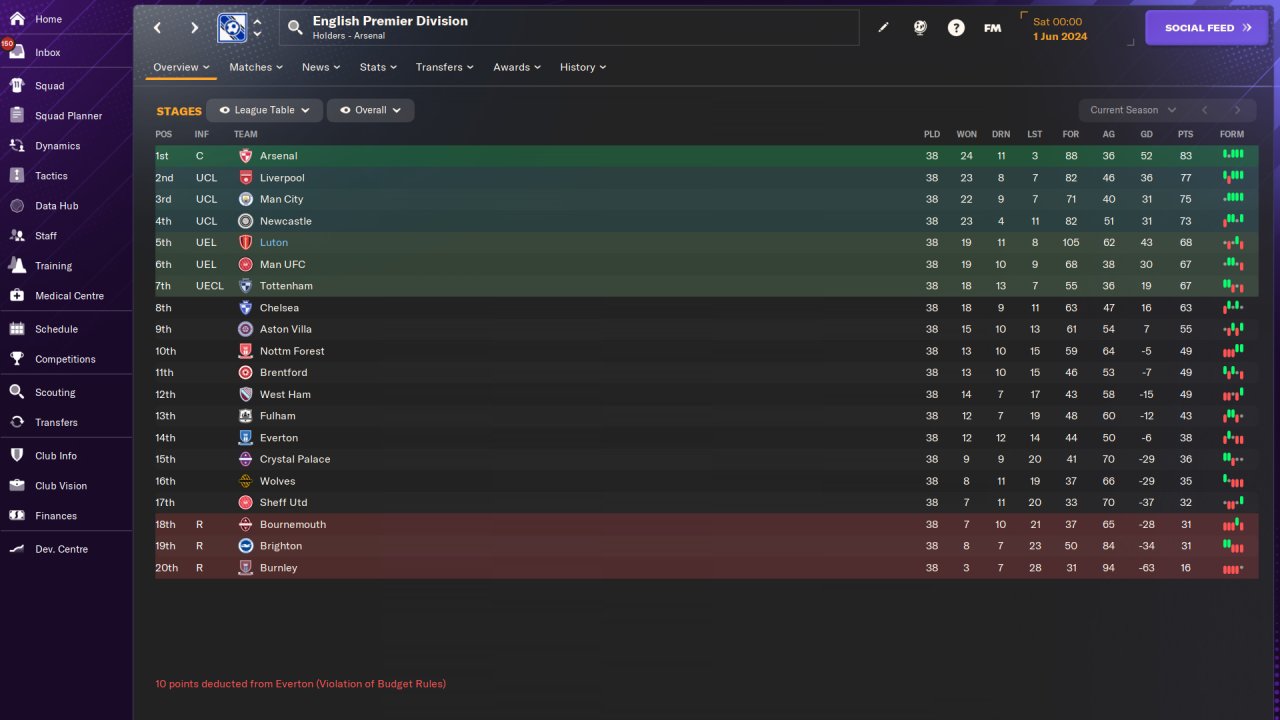Select the History tab
Image resolution: width=1280 pixels, height=720 pixels.
pos(582,67)
